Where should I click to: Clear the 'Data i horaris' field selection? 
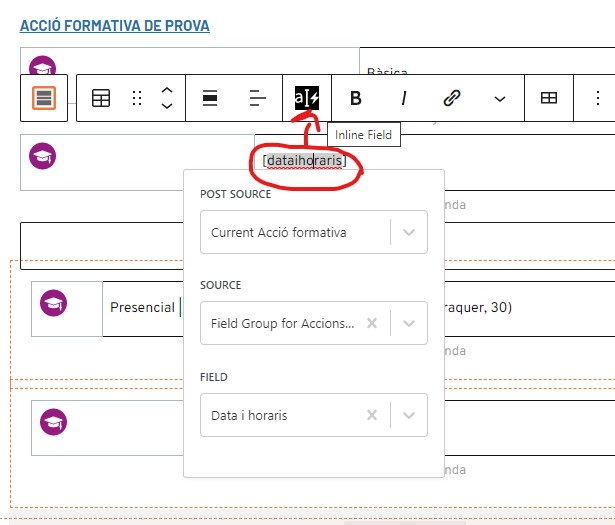[372, 415]
